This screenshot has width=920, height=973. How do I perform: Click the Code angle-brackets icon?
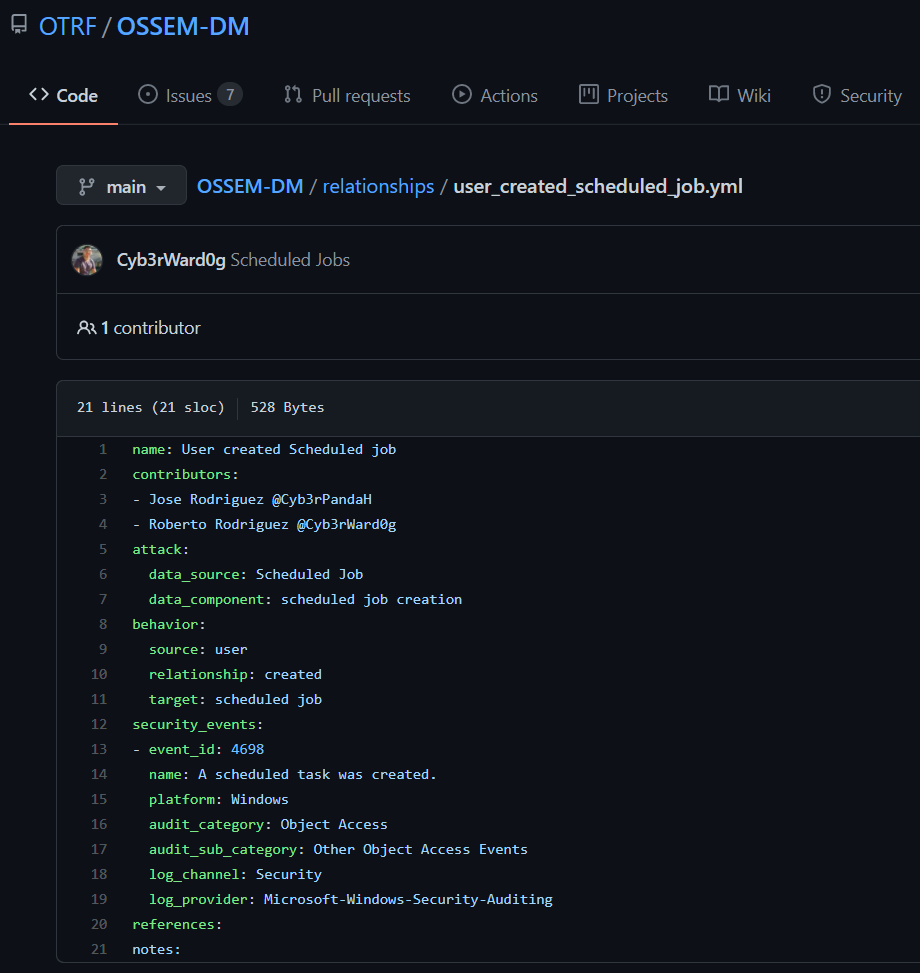click(x=38, y=94)
